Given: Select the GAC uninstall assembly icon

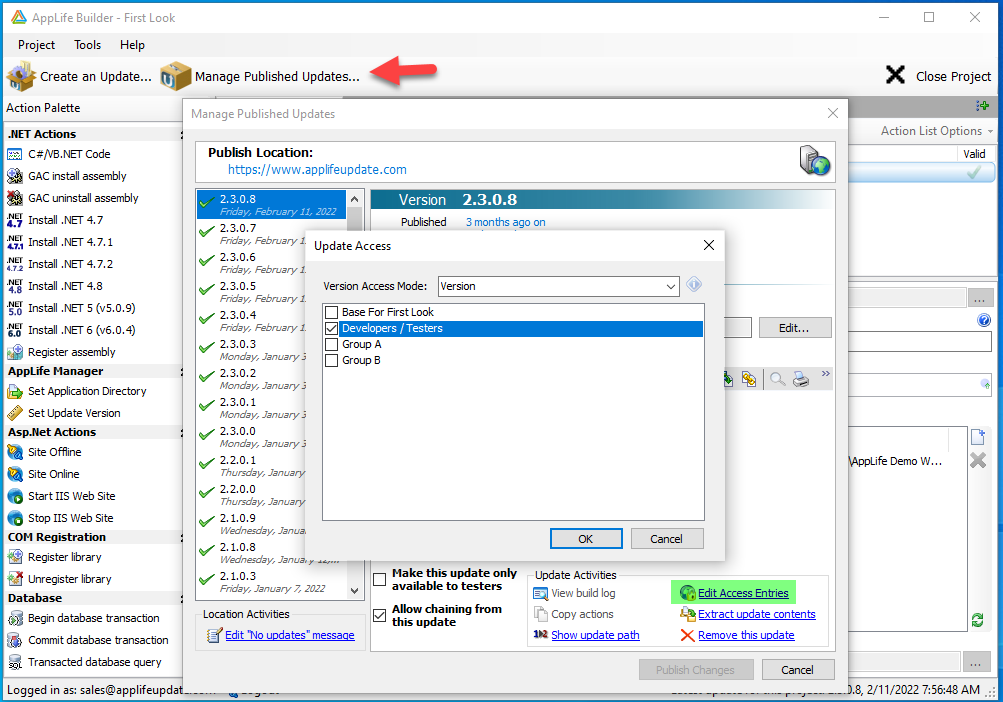Looking at the screenshot, I should [15, 198].
